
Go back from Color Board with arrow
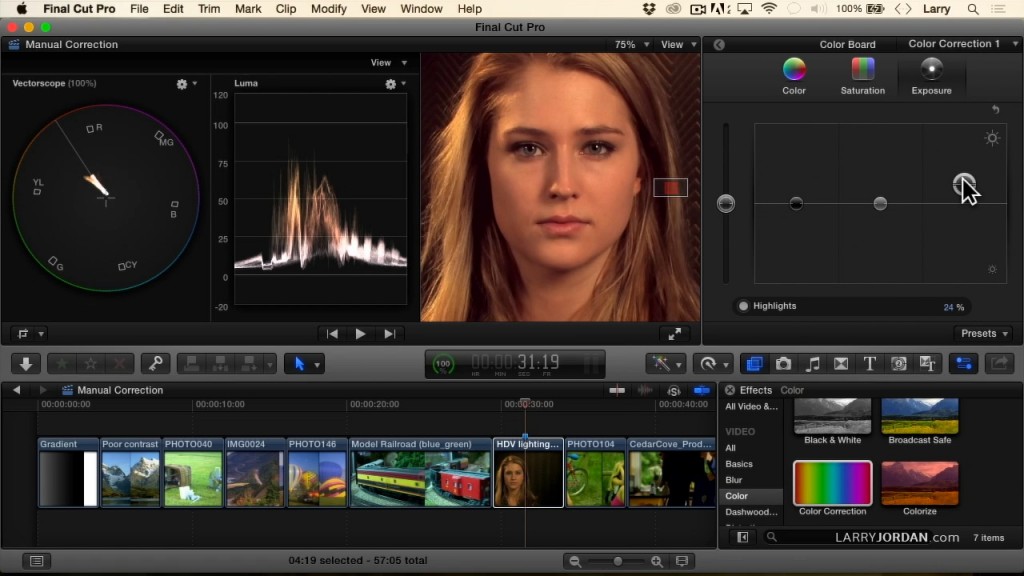[x=719, y=44]
